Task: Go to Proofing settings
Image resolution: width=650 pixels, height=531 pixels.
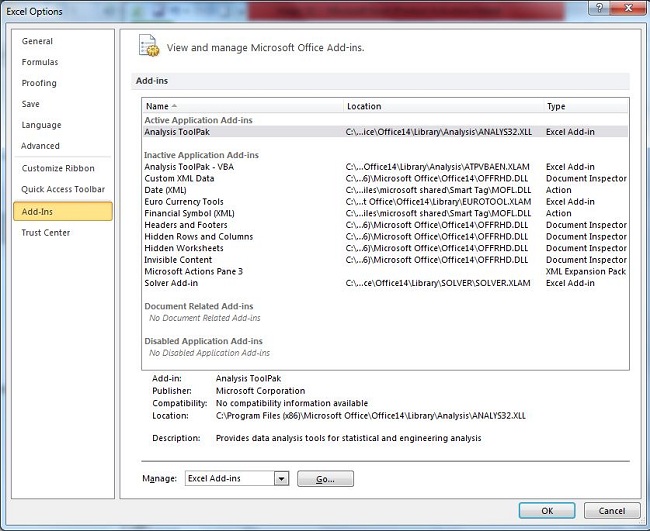Action: 39,83
